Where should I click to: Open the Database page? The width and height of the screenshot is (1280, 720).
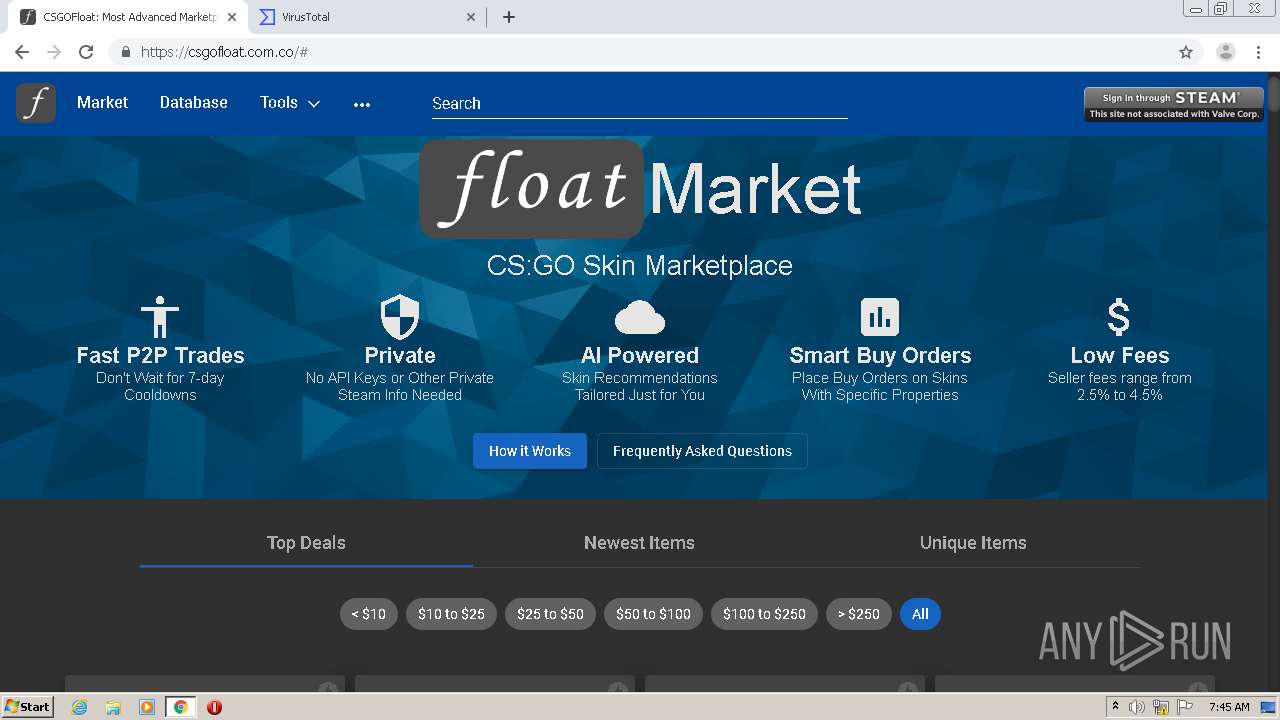[194, 103]
